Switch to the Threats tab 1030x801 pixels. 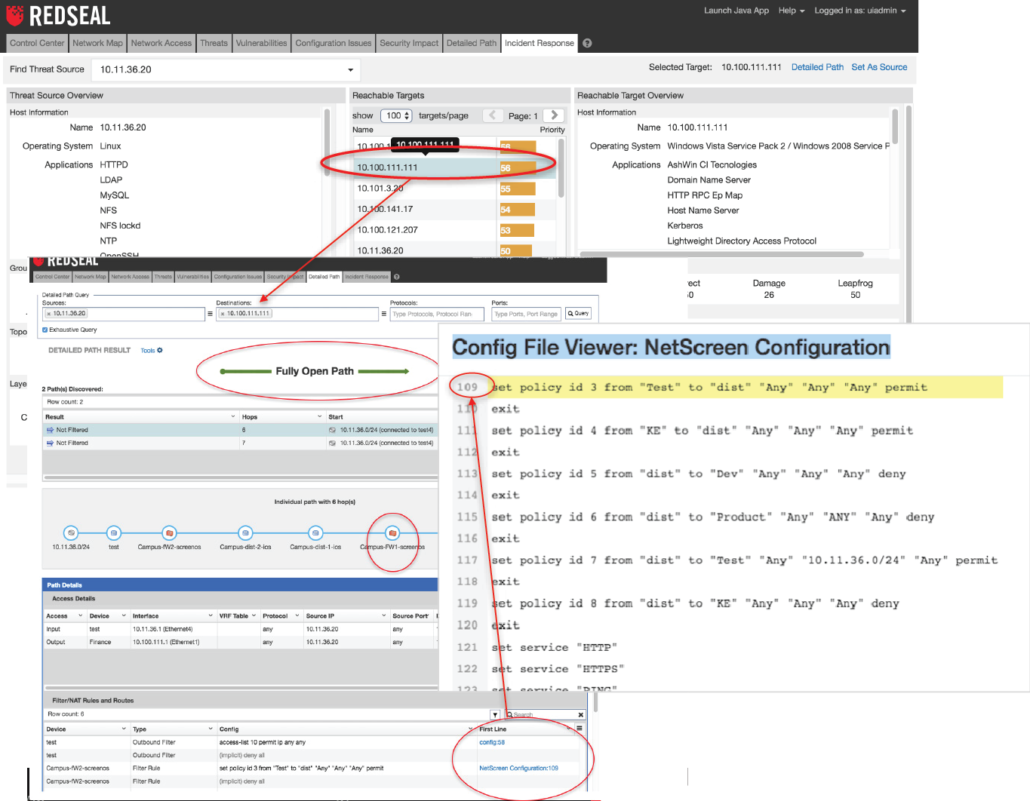click(213, 43)
